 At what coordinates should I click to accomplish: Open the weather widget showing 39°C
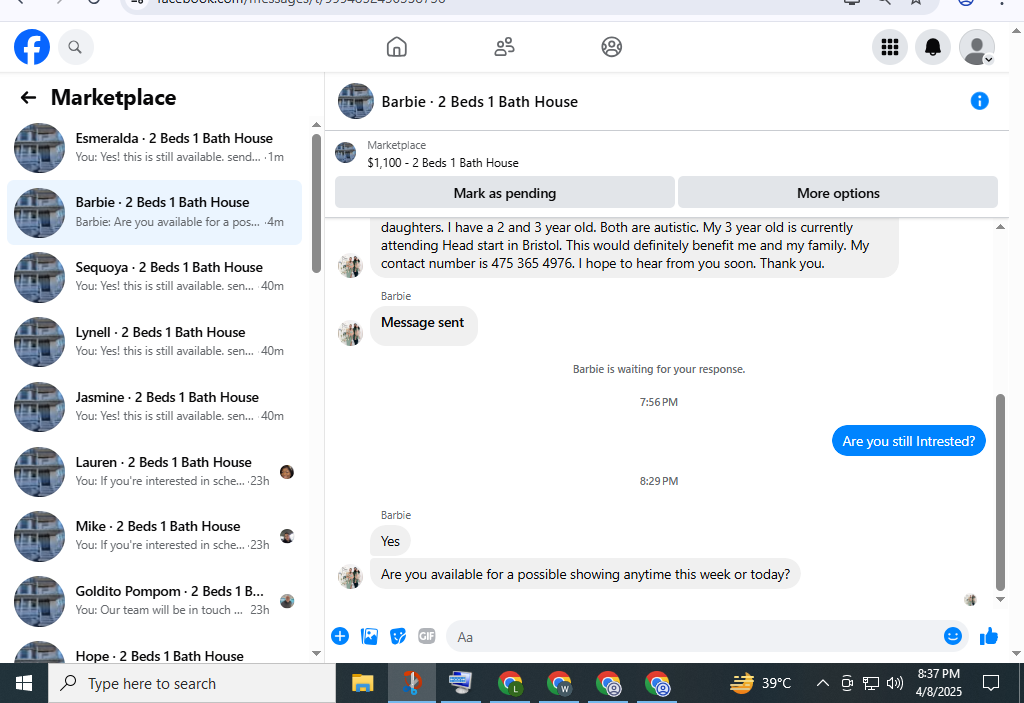(760, 683)
